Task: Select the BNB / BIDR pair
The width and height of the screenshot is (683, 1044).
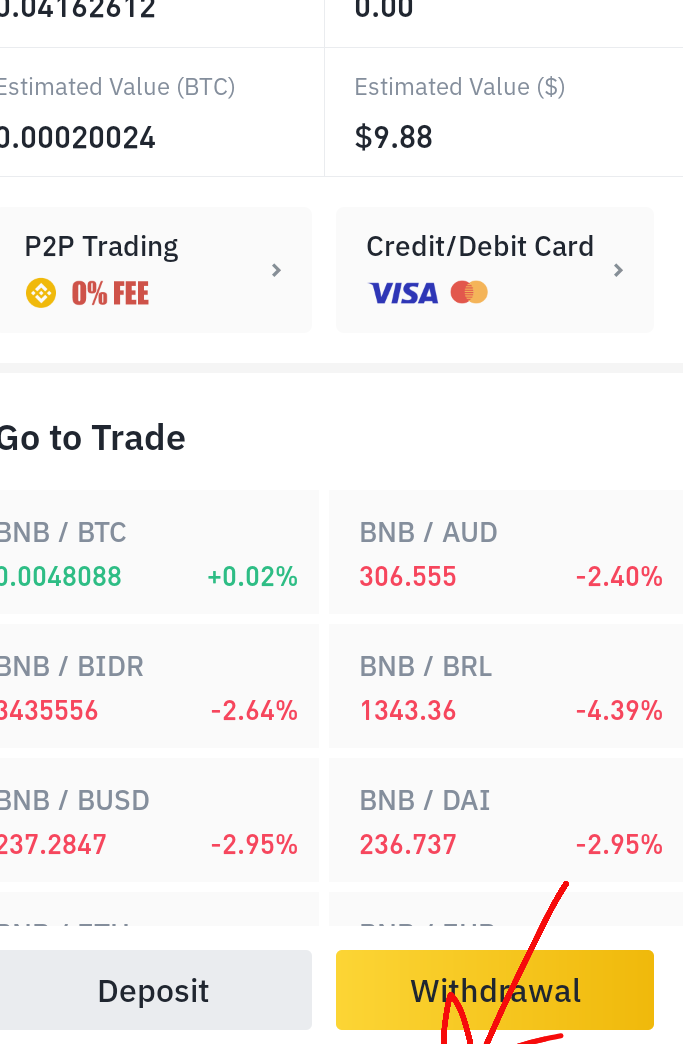Action: click(158, 686)
